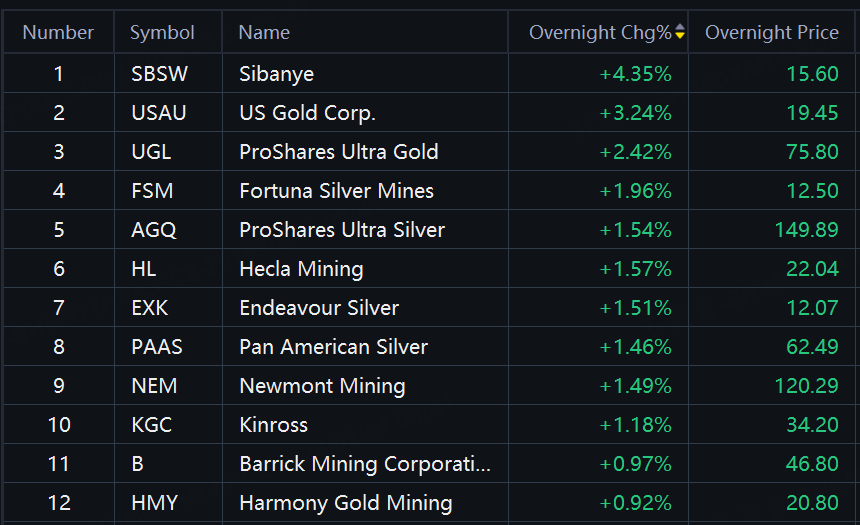Sort by Overnight Chg% sort arrow icon
860x525 pixels.
(x=680, y=32)
